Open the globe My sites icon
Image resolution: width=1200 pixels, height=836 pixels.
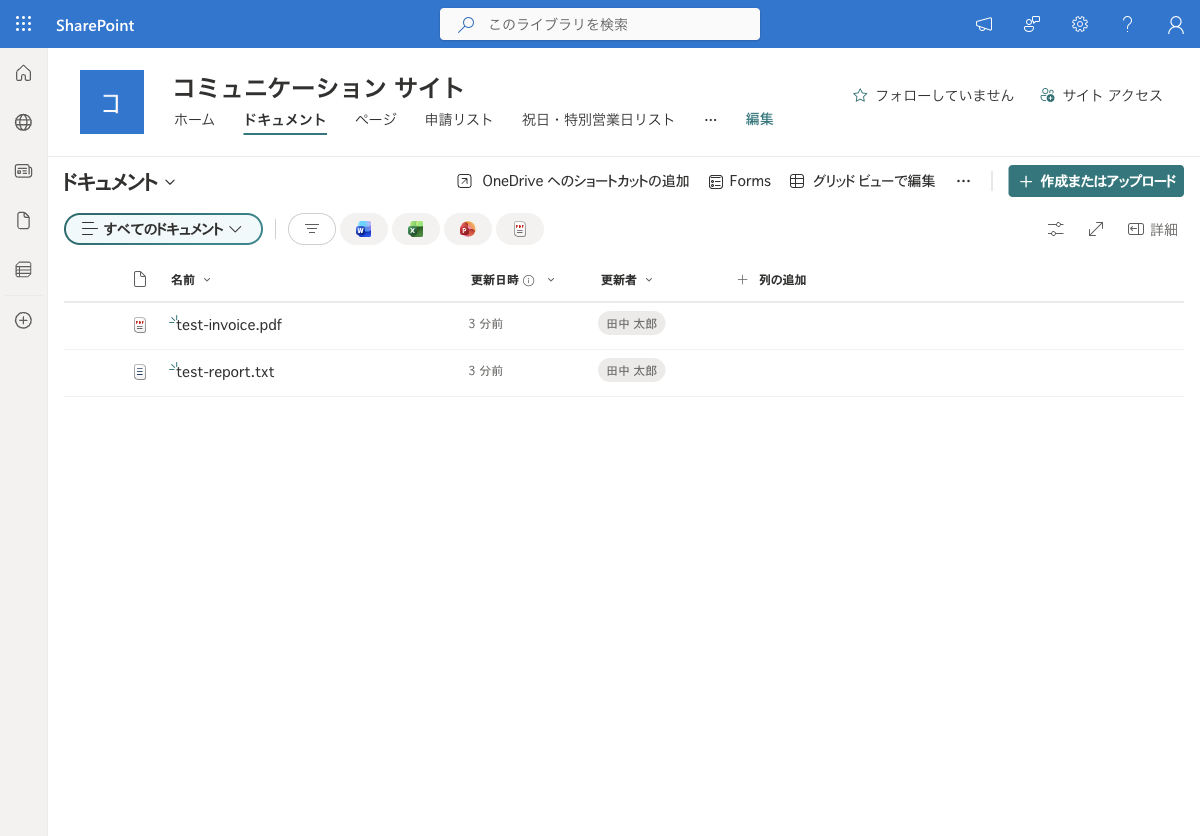coord(24,122)
